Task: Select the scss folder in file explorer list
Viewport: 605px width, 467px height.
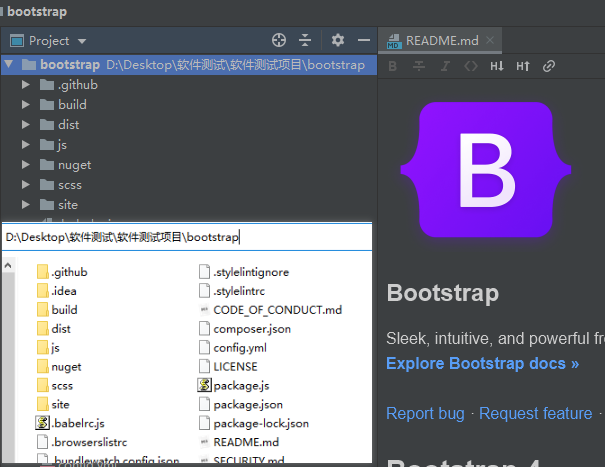Action: 55,386
